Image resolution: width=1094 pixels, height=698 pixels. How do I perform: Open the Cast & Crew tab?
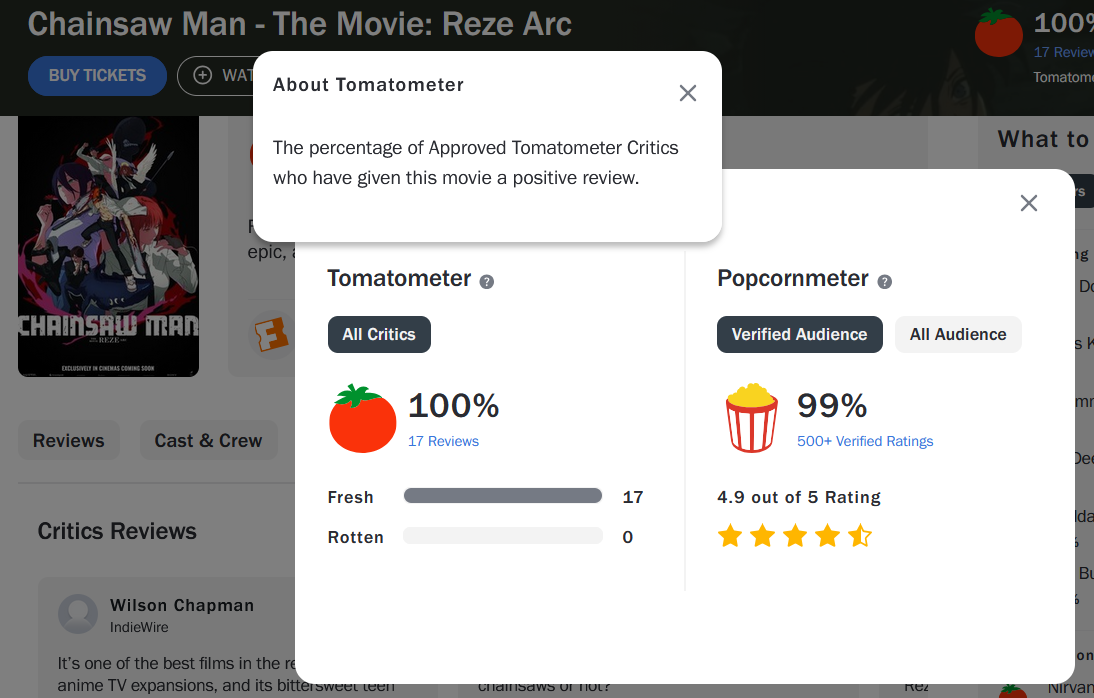coord(208,441)
